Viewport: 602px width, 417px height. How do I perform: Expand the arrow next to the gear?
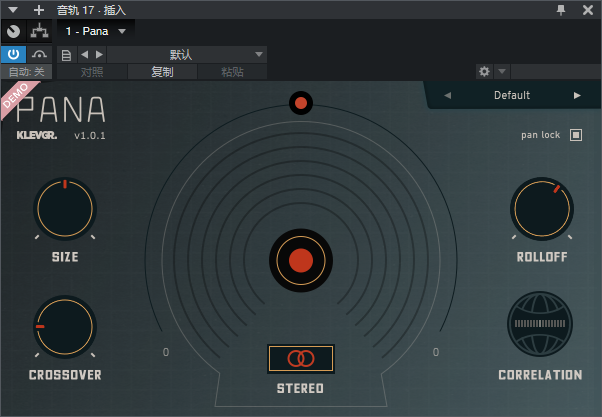pos(502,71)
